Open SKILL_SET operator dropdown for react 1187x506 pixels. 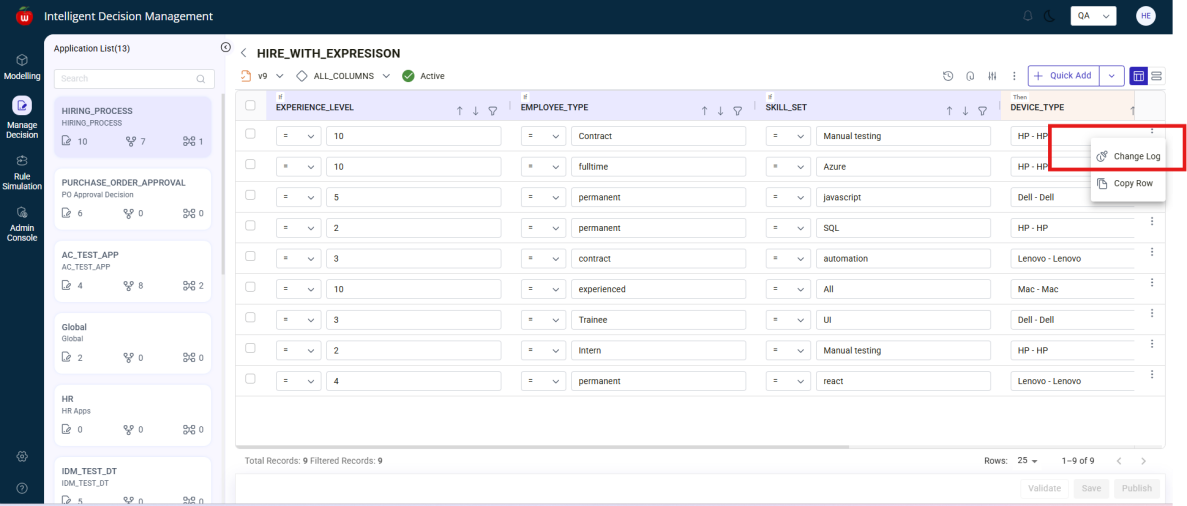pyautogui.click(x=788, y=381)
